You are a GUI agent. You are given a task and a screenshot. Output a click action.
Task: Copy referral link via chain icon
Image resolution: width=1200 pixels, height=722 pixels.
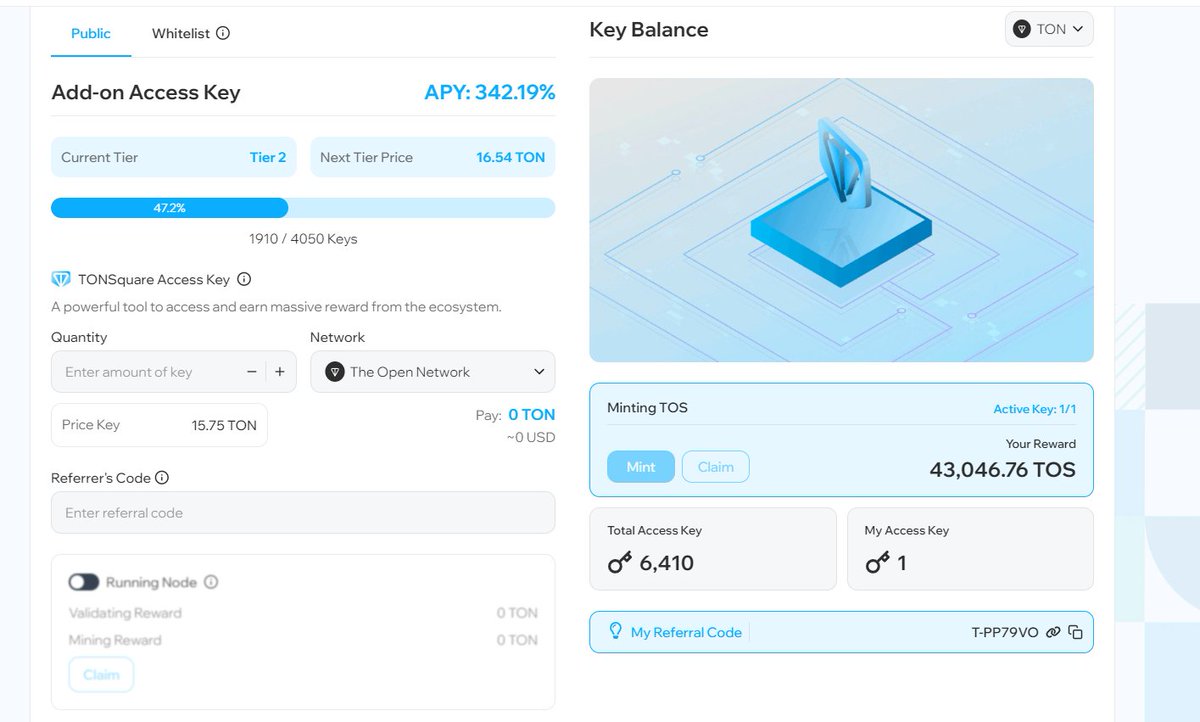point(1053,632)
